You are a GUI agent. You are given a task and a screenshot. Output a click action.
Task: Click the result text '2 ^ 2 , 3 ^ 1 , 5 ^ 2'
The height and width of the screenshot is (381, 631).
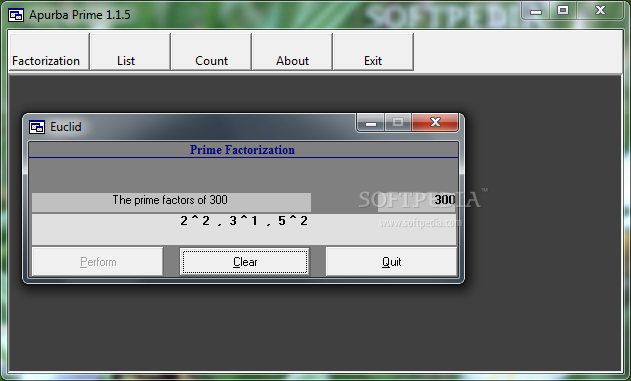click(x=244, y=221)
